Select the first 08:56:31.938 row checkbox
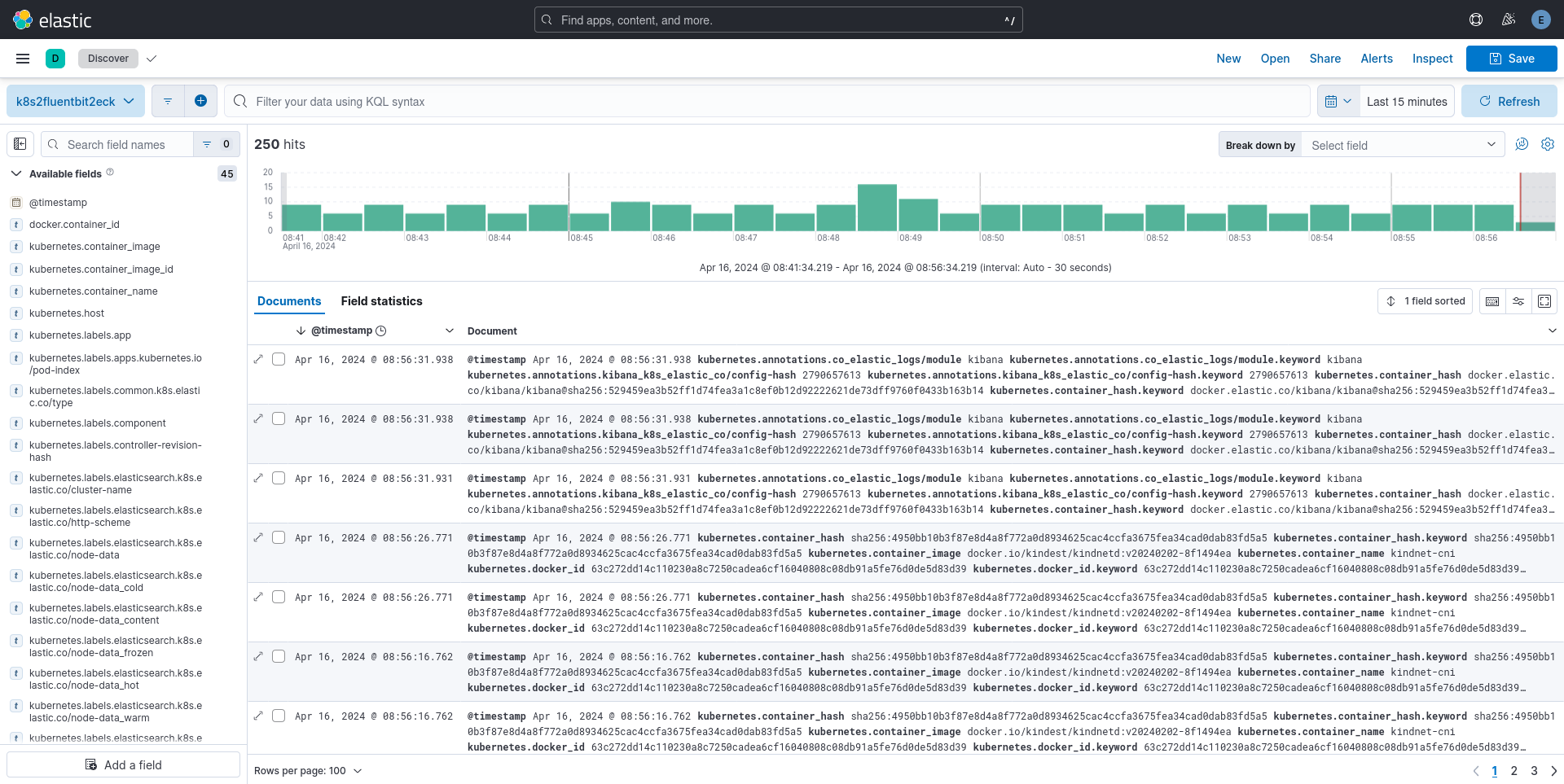This screenshot has width=1564, height=784. 279,359
